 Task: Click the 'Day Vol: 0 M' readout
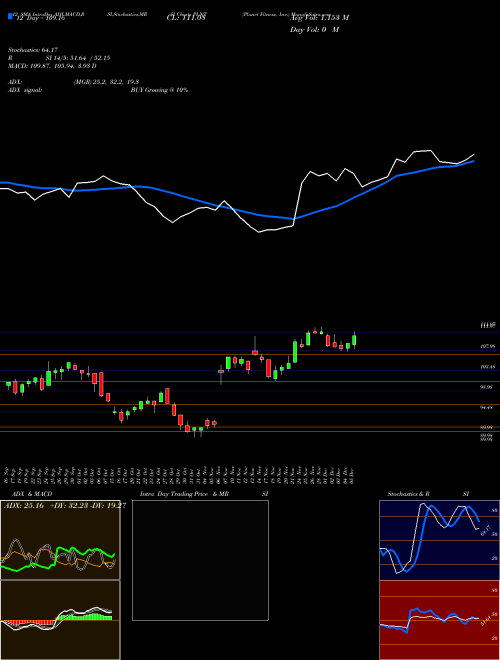[314, 30]
